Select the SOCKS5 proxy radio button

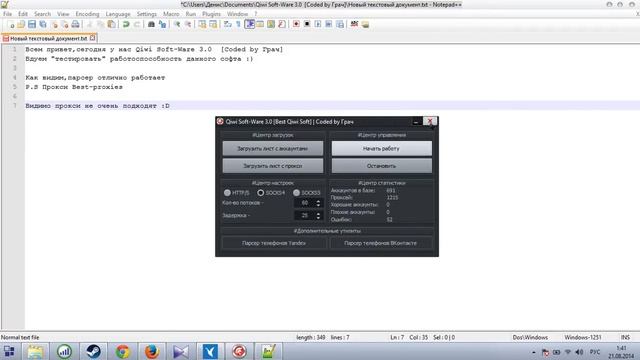(x=296, y=192)
